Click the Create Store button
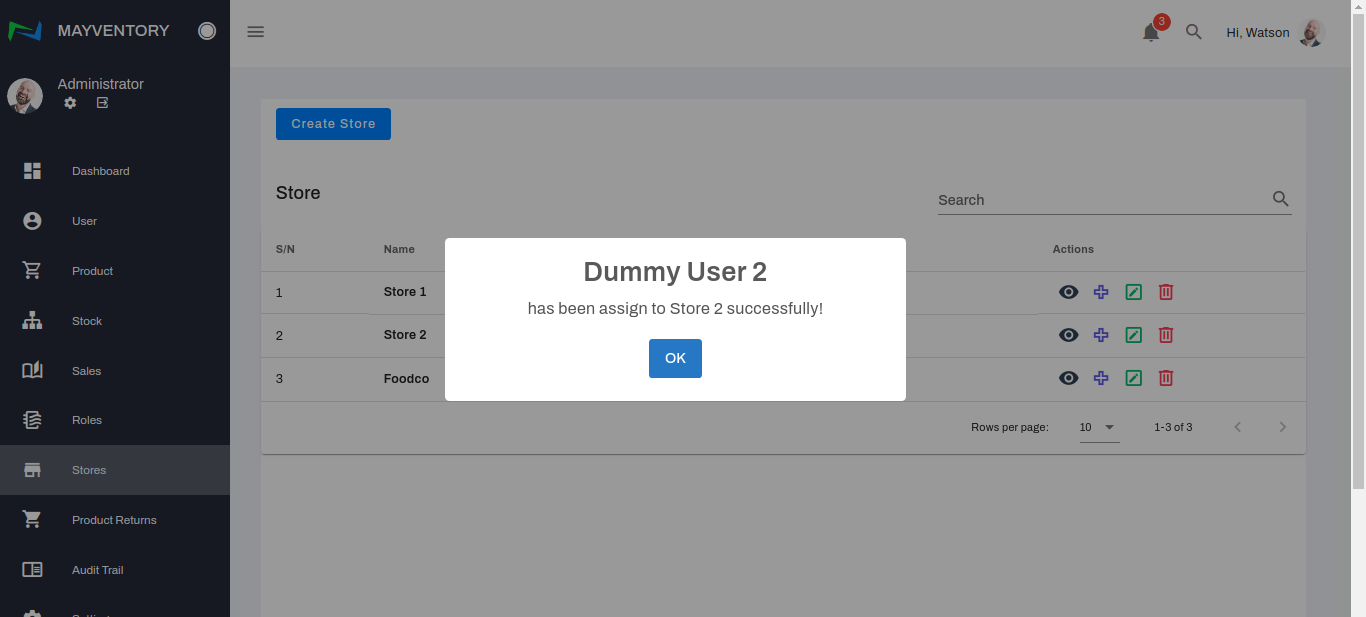The width and height of the screenshot is (1366, 617). point(333,124)
